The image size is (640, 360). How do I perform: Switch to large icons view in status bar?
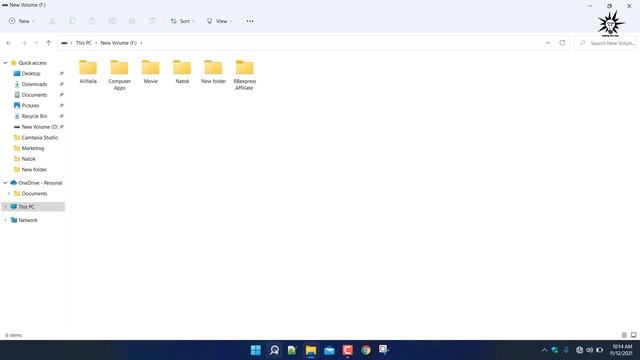pyautogui.click(x=633, y=335)
